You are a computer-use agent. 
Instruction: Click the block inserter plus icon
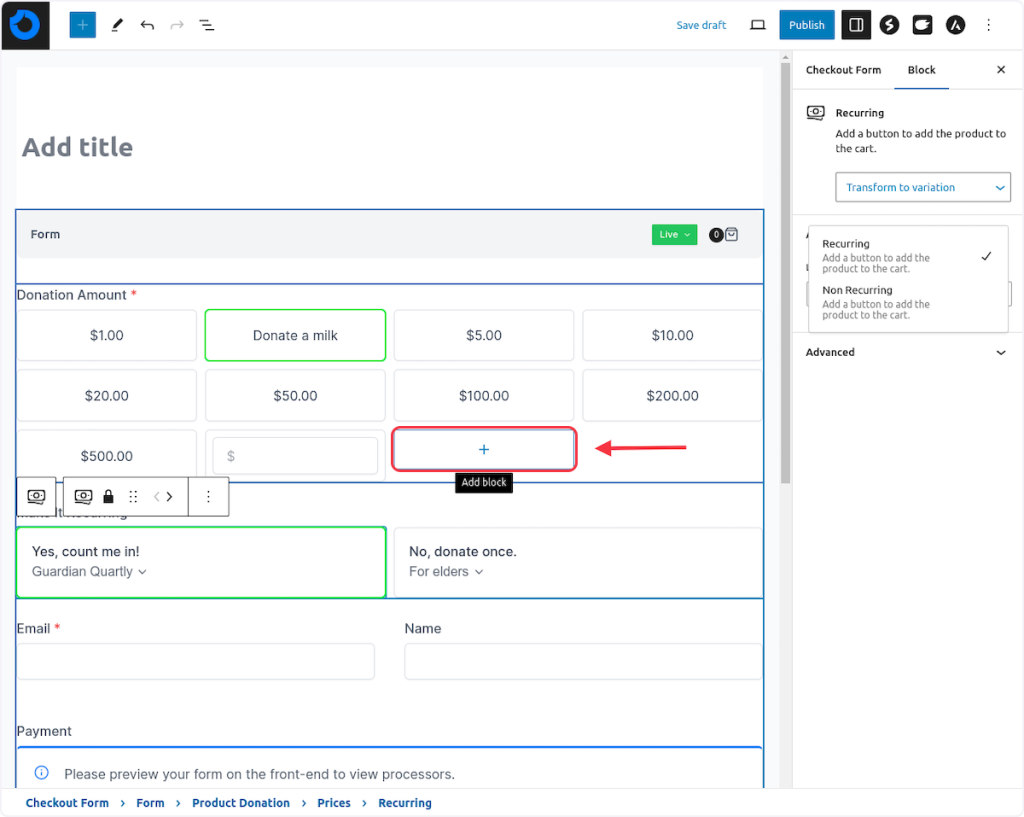(82, 25)
